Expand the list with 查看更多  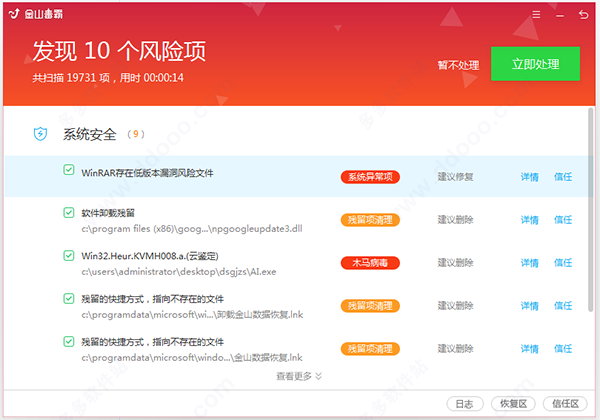[x=299, y=376]
